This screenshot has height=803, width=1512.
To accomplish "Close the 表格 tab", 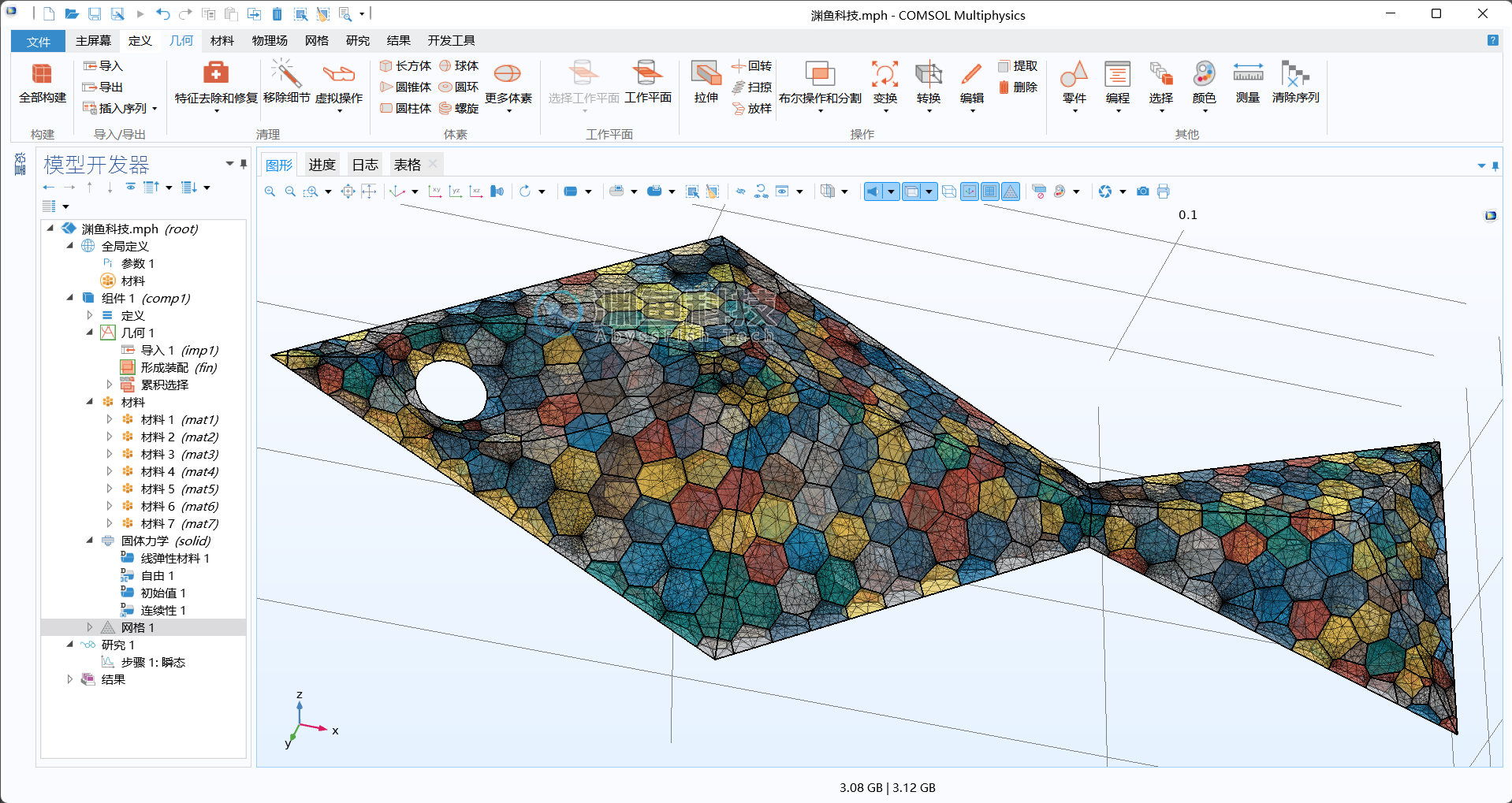I will tap(433, 164).
